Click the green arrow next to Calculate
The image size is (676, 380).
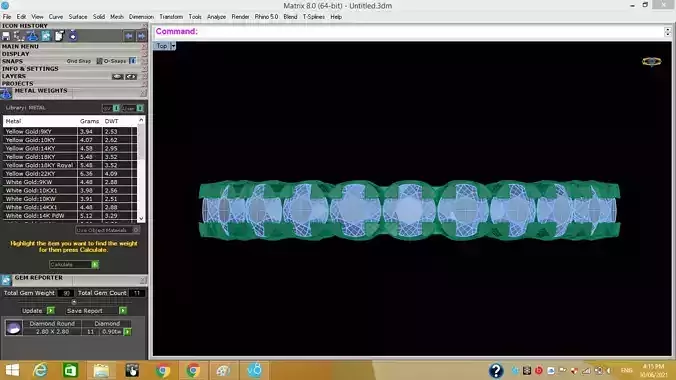95,264
